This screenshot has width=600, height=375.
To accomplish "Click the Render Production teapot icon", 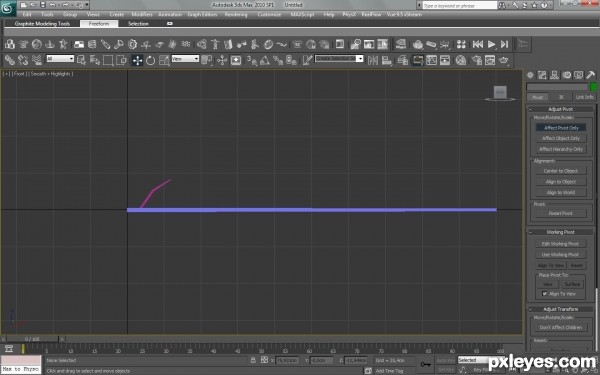I will tap(504, 60).
